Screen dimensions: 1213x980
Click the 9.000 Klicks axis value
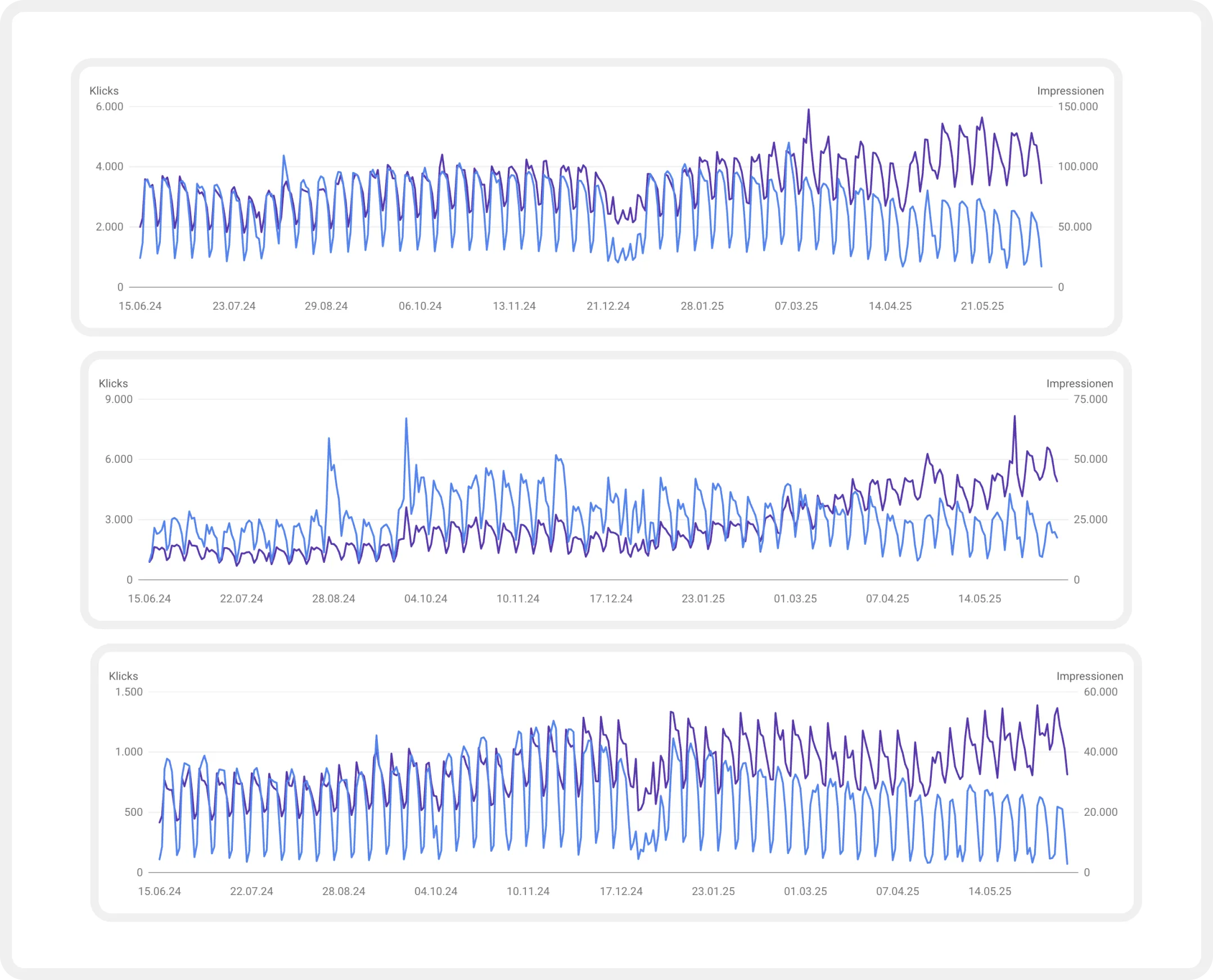119,399
